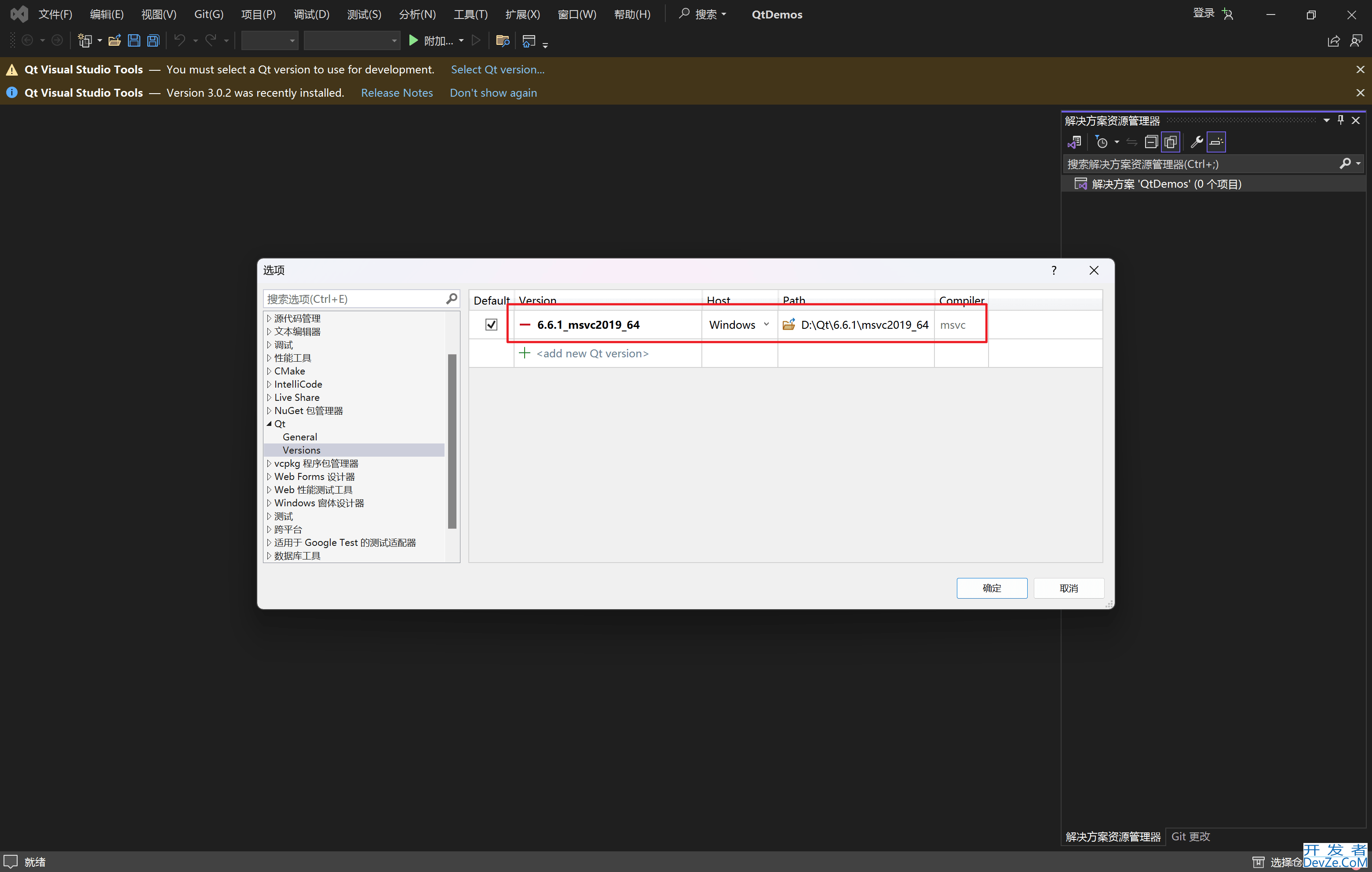The image size is (1372, 872).
Task: Open the 视图(V) menu
Action: click(x=159, y=14)
